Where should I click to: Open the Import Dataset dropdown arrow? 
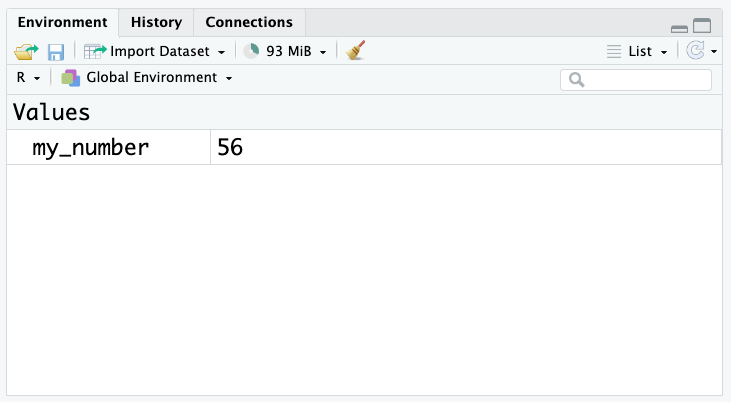pos(221,52)
